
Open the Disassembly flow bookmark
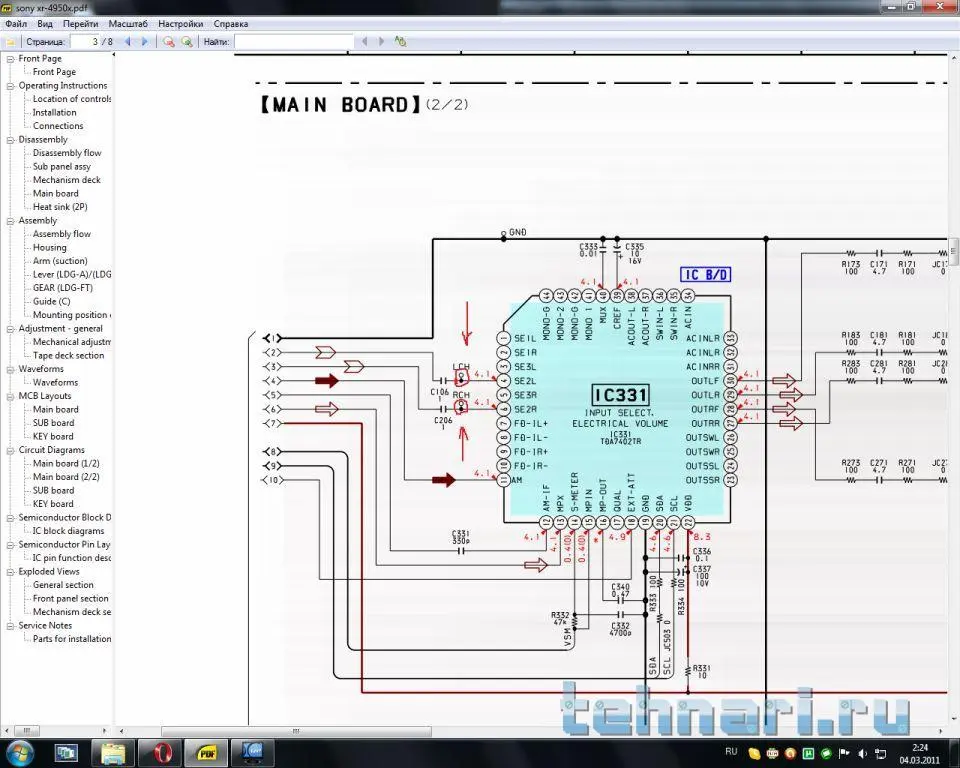pos(67,153)
